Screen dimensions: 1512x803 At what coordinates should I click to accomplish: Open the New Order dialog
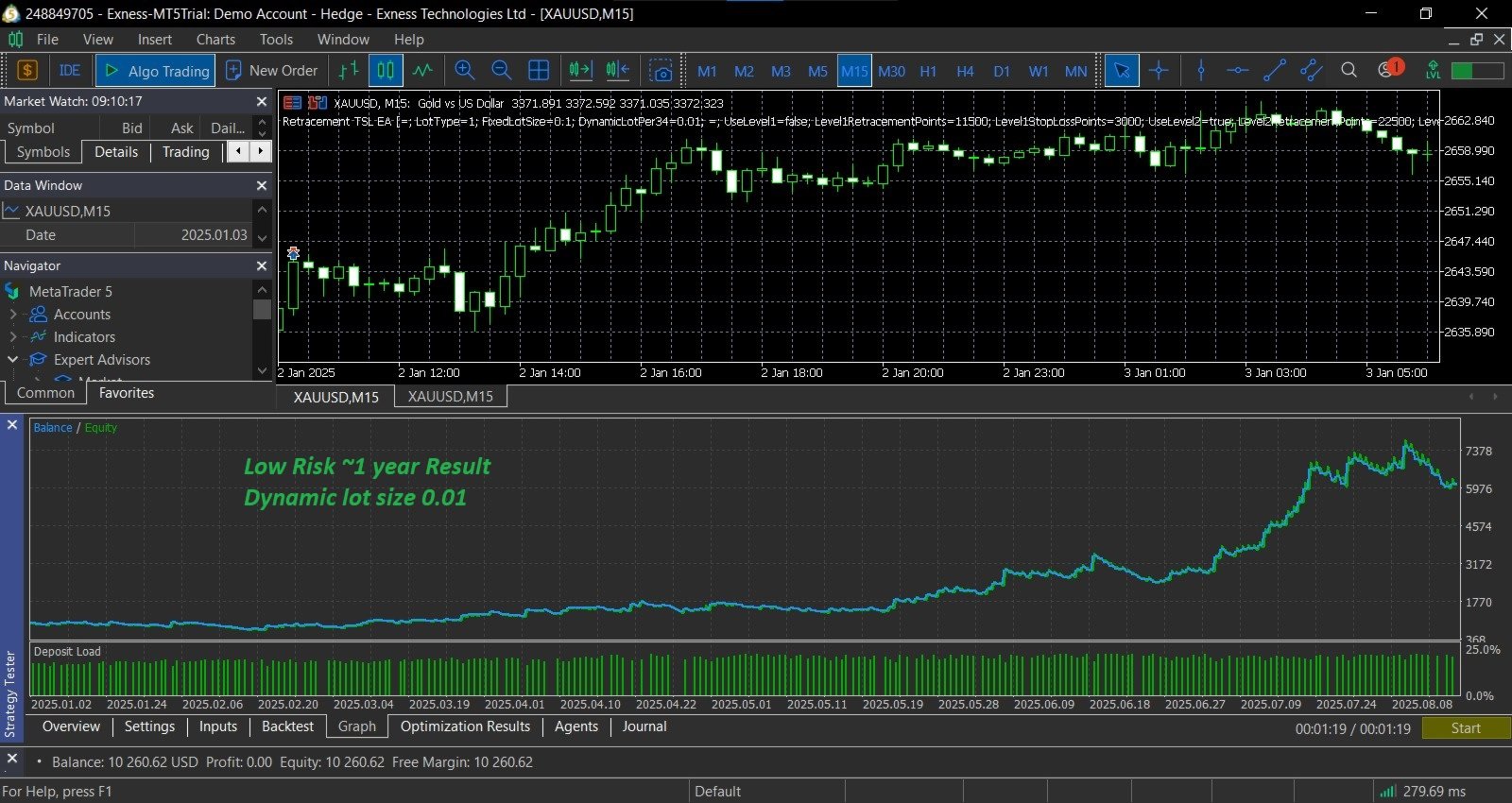coord(272,71)
